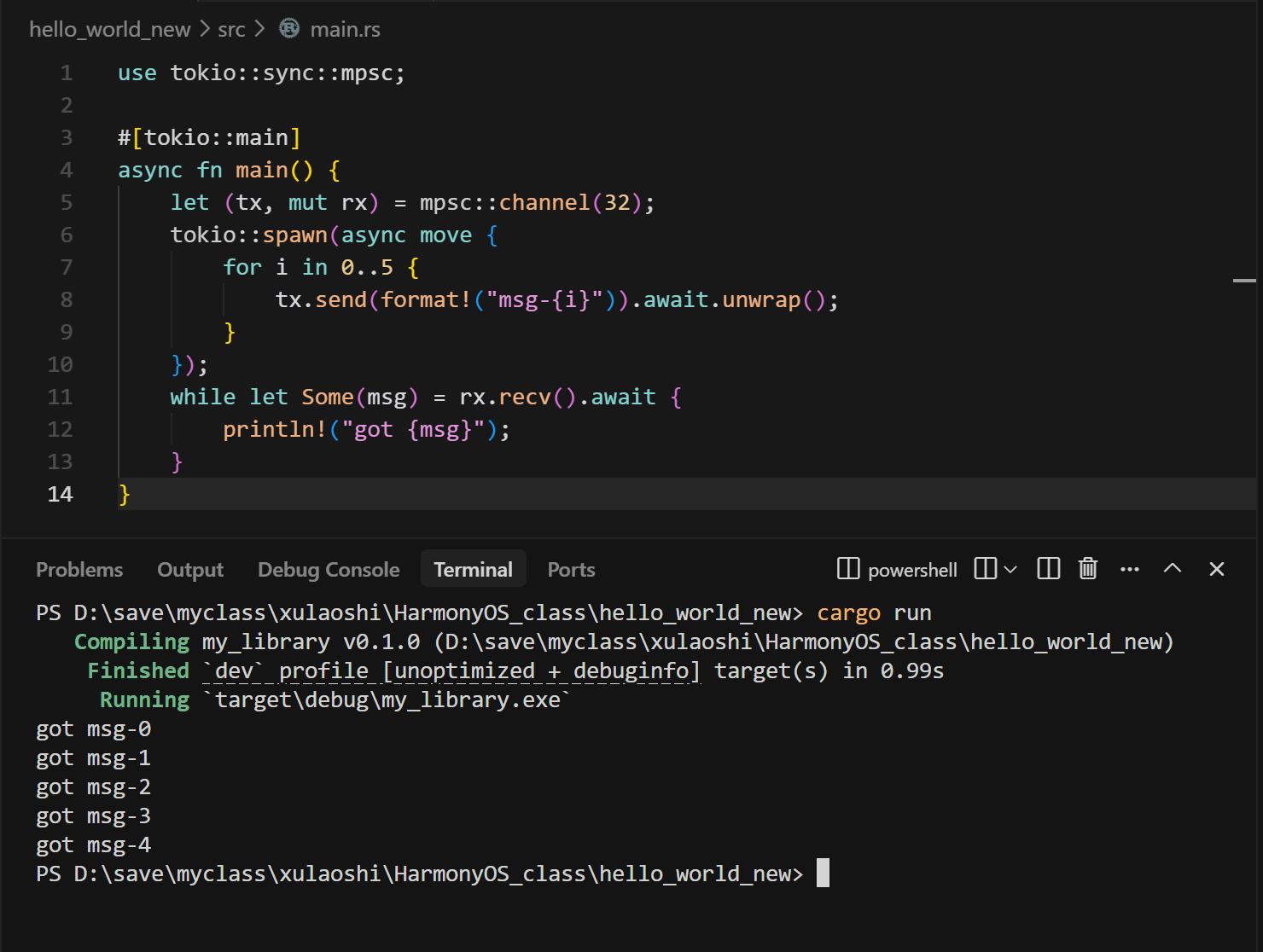Maximize the panel with the up-chevron icon

[x=1173, y=568]
